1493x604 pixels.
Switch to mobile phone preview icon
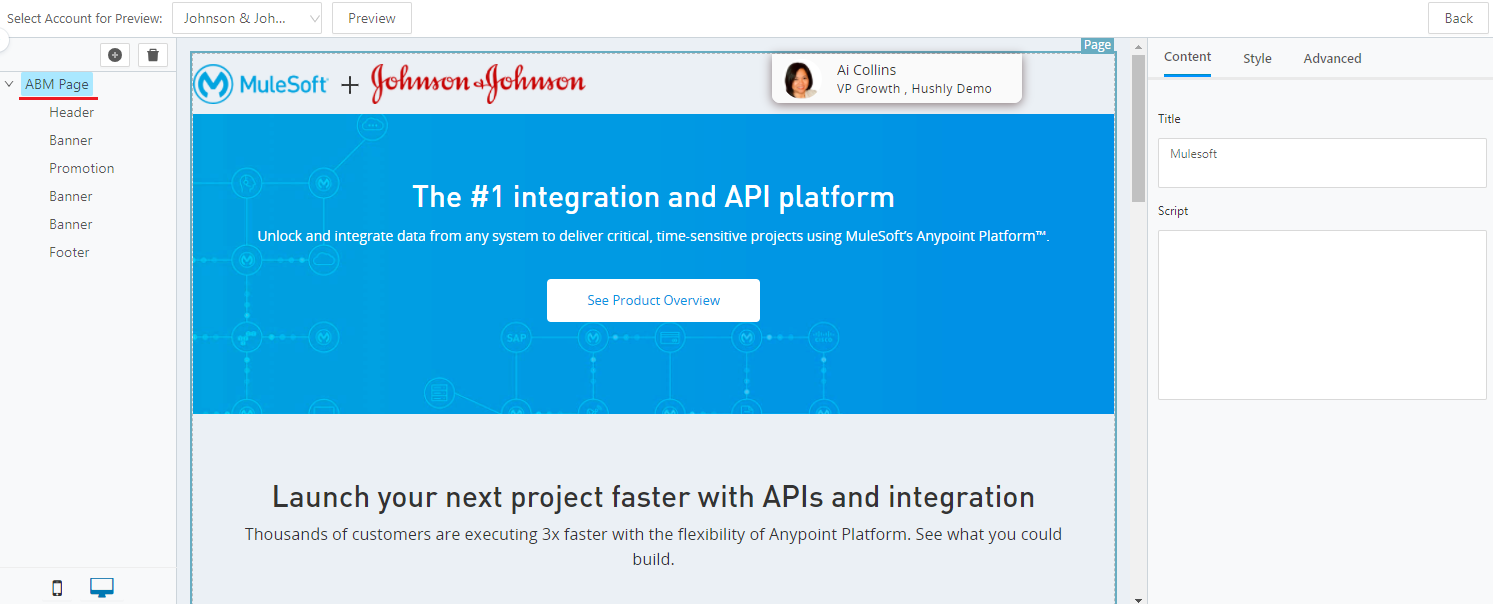coord(57,588)
